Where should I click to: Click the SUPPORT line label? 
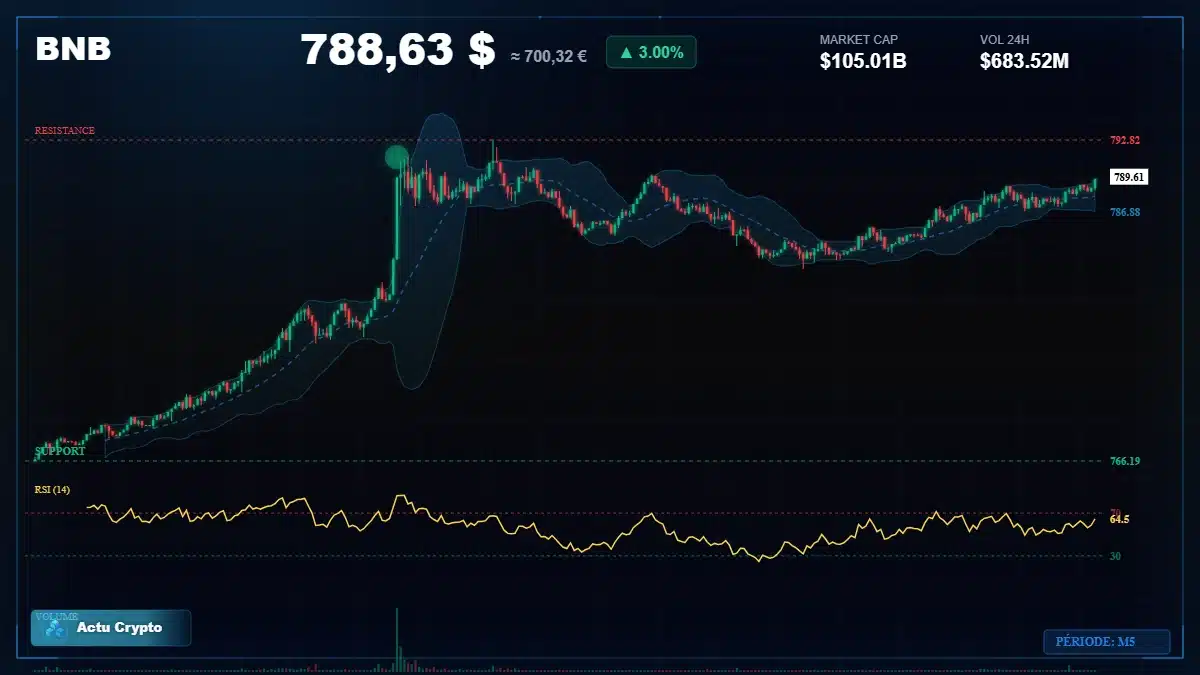coord(60,451)
